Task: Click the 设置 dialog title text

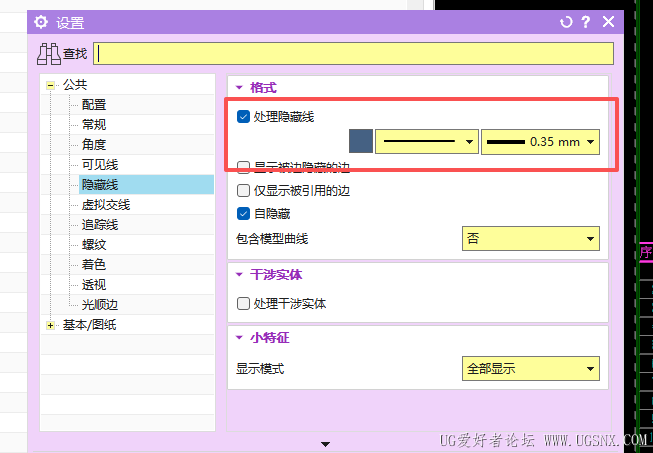Action: 70,22
